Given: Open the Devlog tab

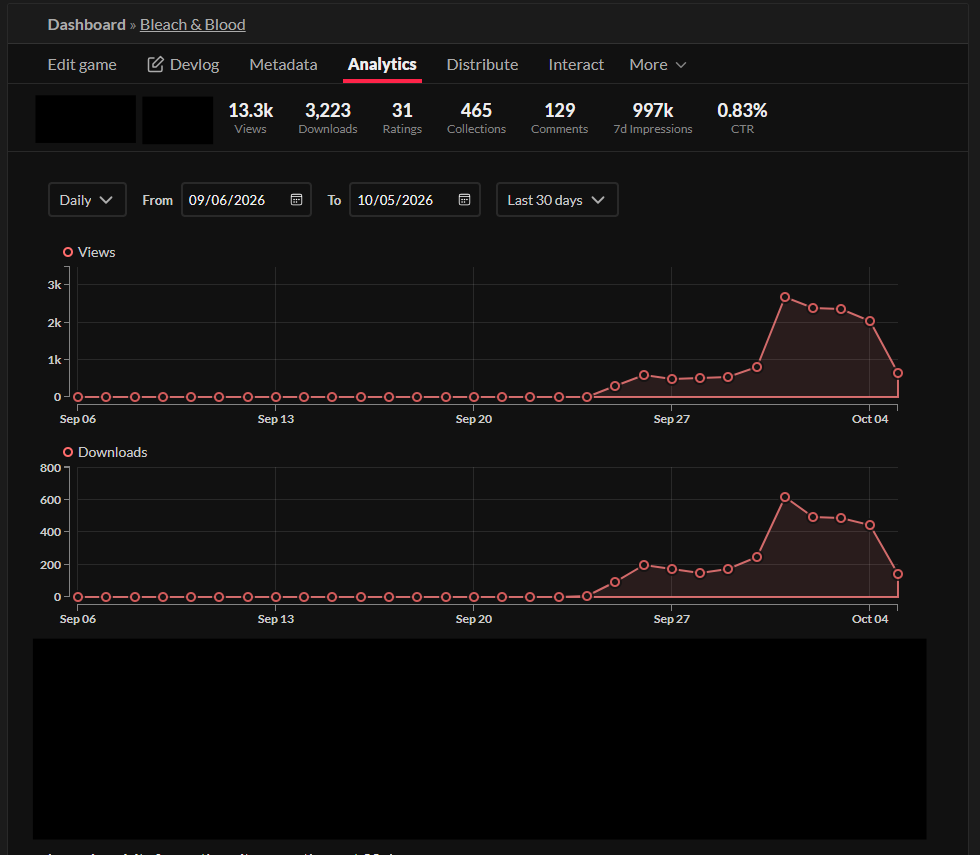Looking at the screenshot, I should tap(183, 64).
